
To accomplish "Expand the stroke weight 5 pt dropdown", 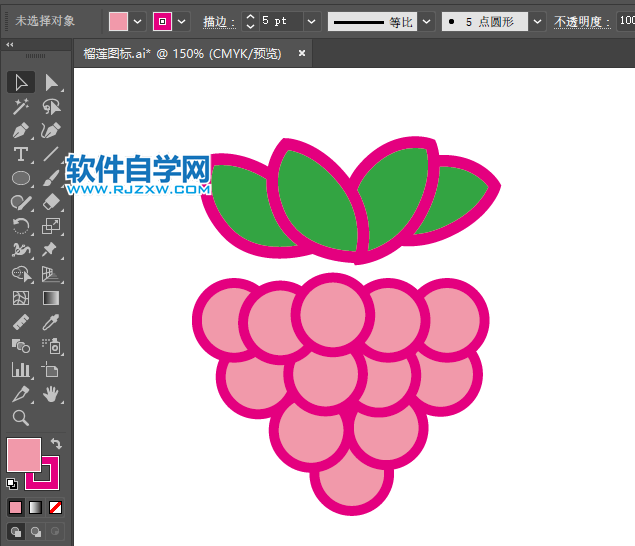I will pyautogui.click(x=311, y=21).
